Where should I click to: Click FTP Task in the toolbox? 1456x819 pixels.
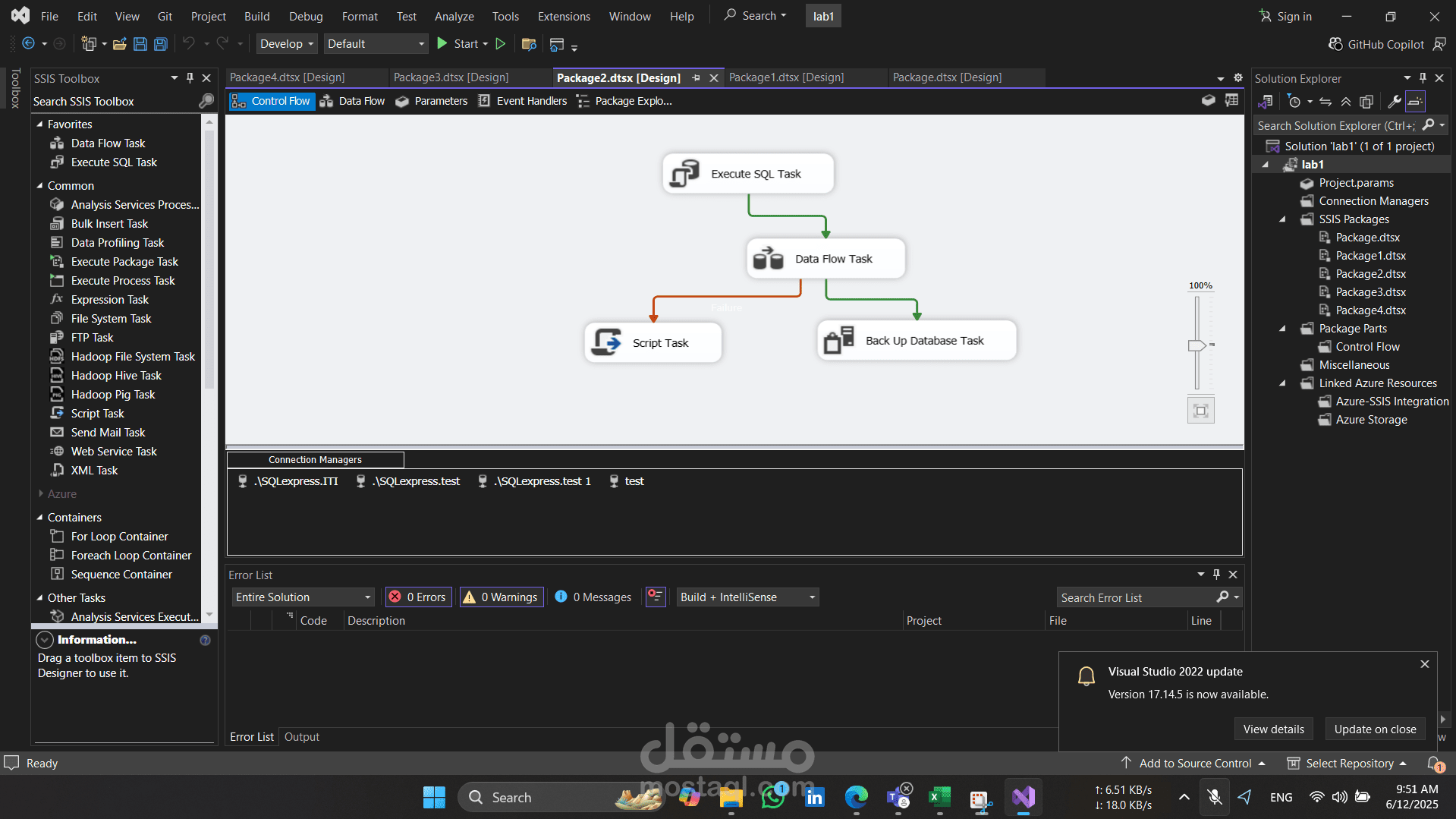pos(92,338)
